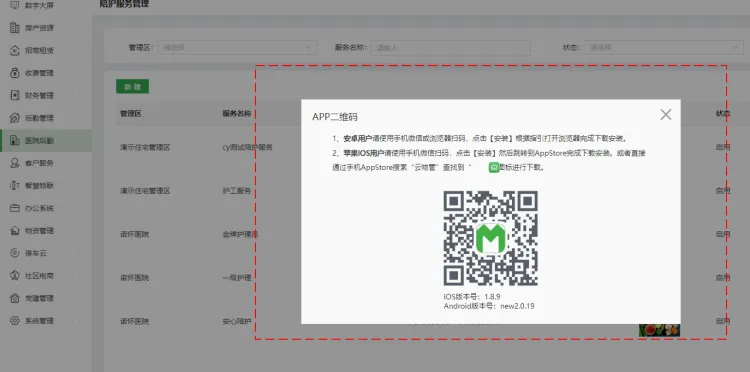Open the 智慧物联 sidebar icon
Viewport: 750px width, 372px height.
15,186
